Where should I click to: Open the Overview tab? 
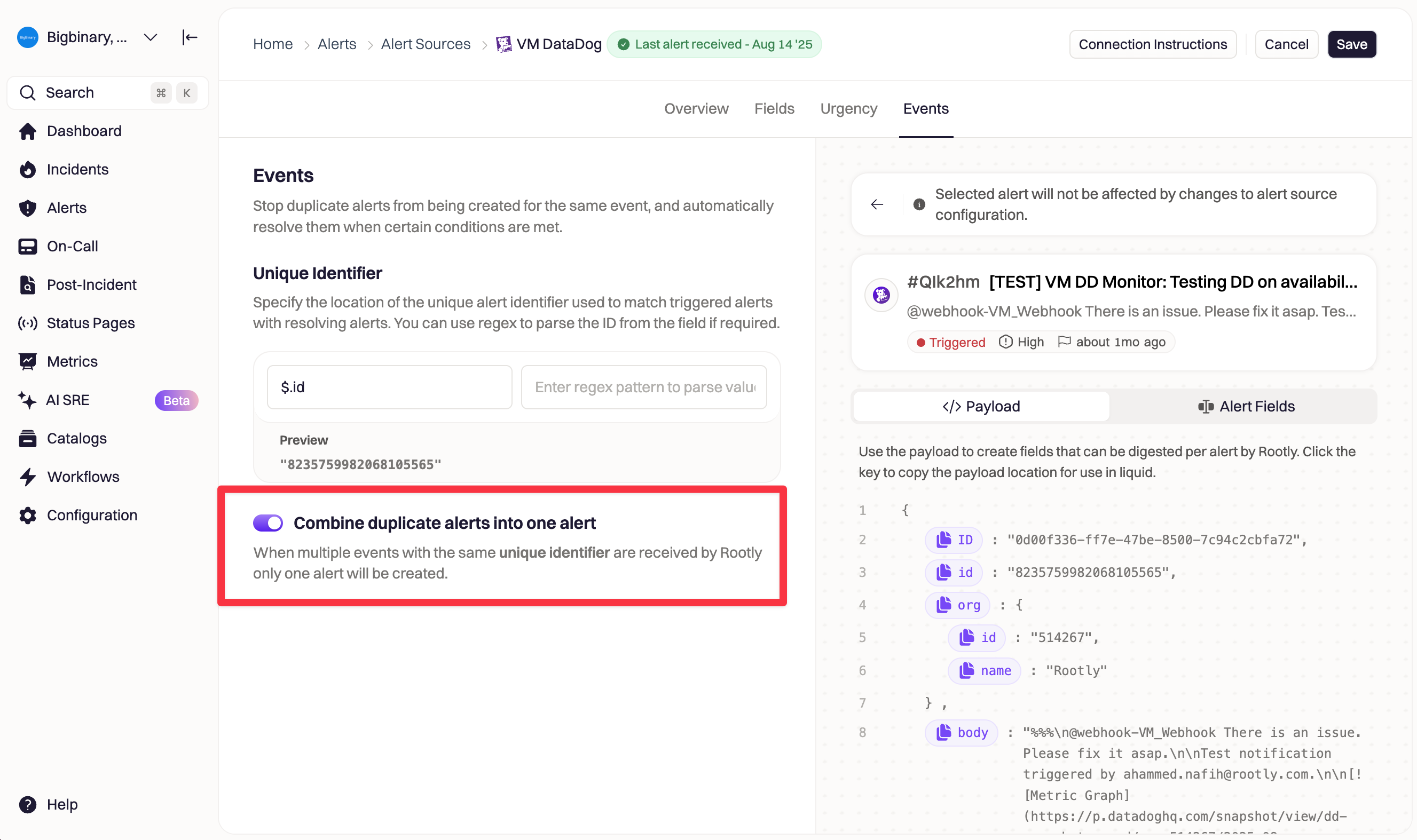[x=696, y=109]
